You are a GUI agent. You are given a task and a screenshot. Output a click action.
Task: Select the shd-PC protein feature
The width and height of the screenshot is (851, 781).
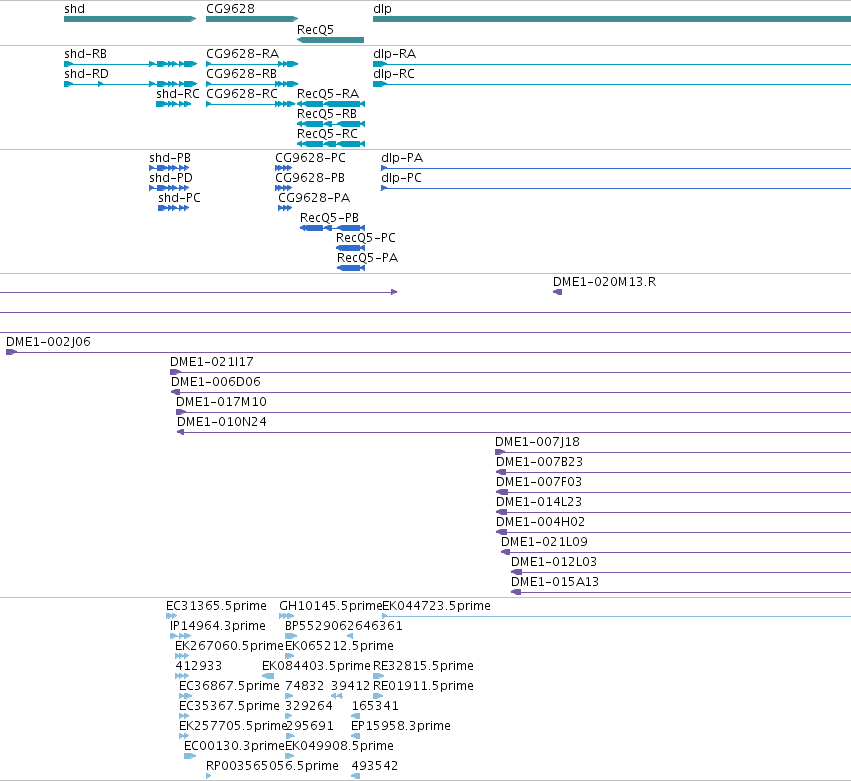point(173,208)
